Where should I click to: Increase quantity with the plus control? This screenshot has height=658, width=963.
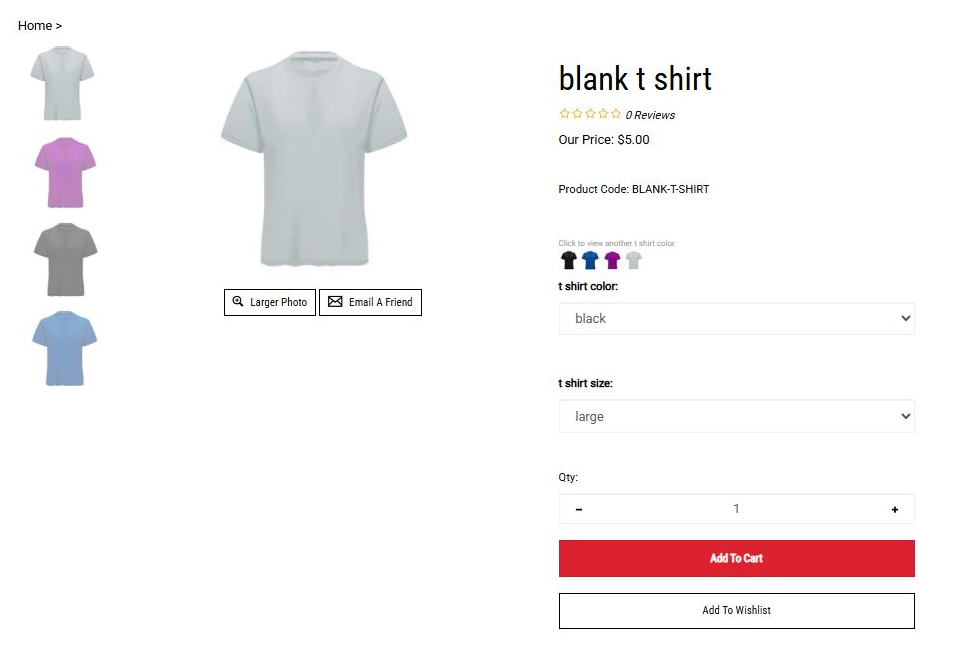tap(894, 508)
